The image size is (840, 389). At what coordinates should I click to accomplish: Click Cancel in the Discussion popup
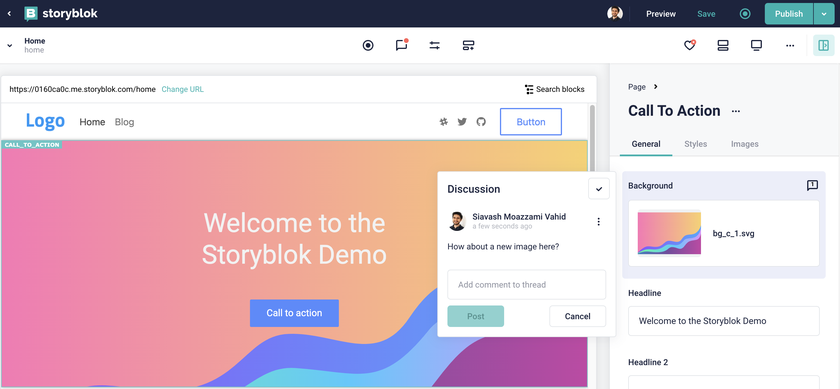578,316
